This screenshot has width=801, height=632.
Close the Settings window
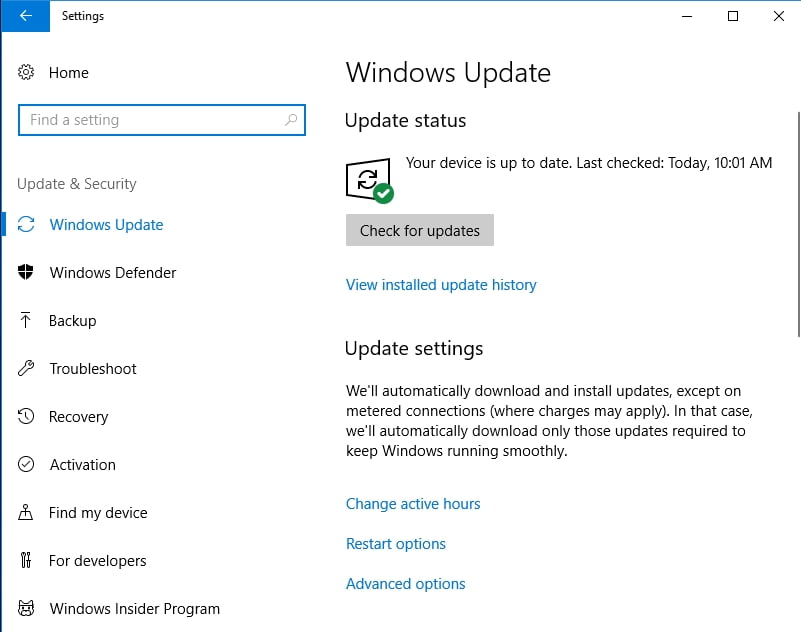coord(779,16)
